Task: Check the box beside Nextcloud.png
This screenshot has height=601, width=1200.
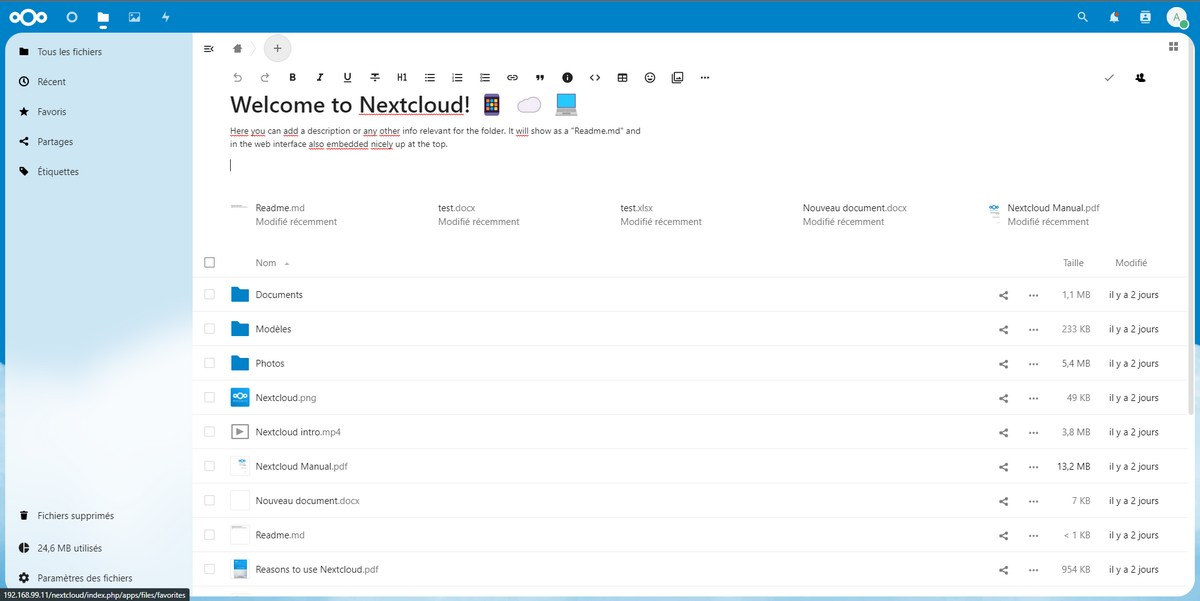Action: coord(209,398)
